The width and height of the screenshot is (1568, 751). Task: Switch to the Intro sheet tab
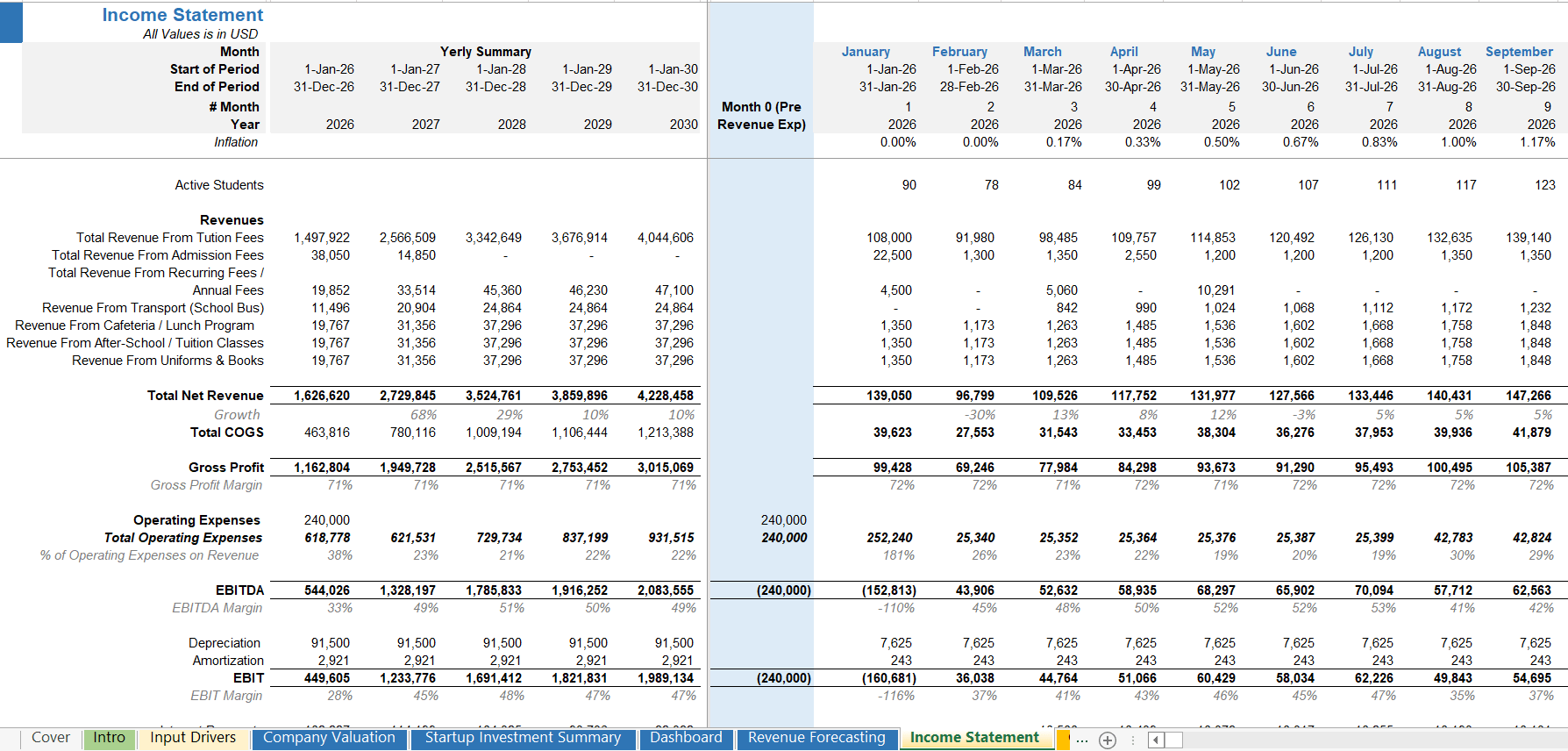[x=110, y=738]
